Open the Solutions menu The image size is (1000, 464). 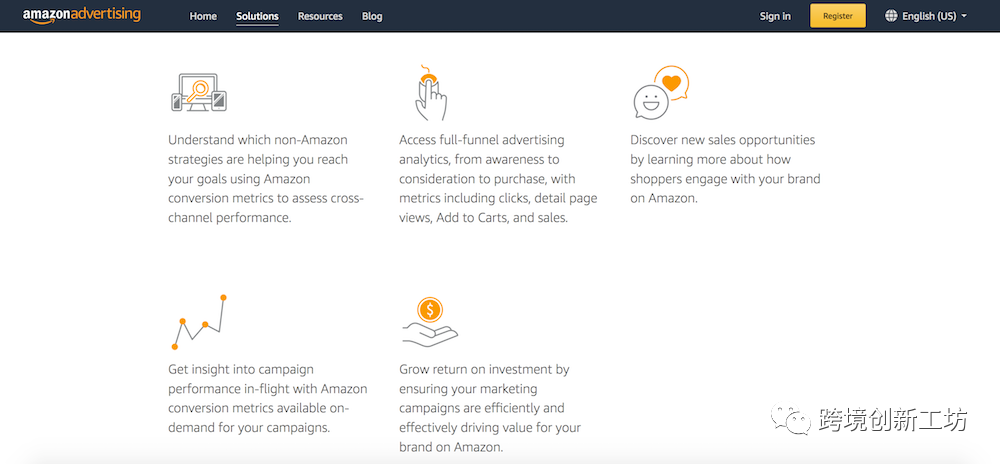click(257, 16)
